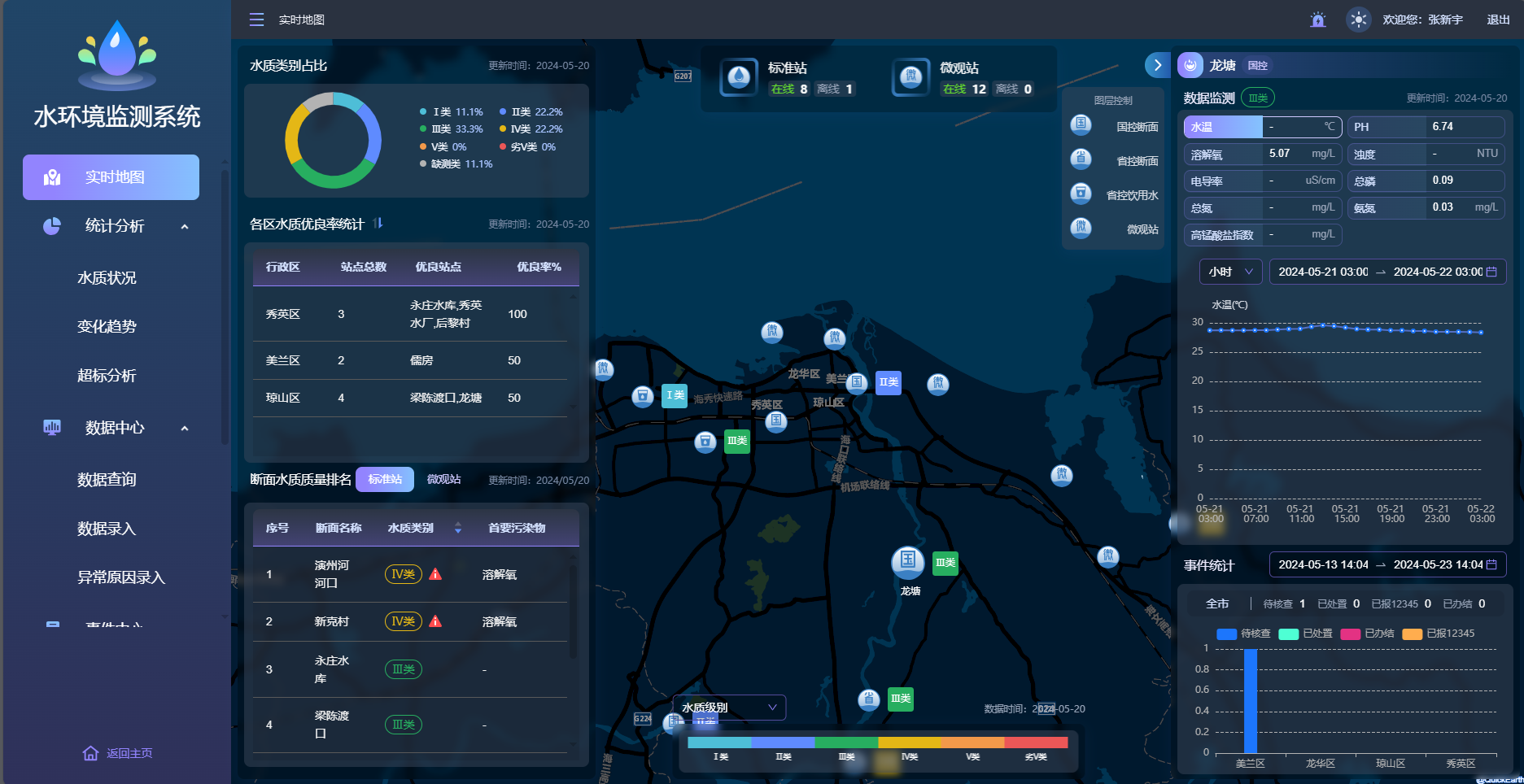
Task: Click 省 marker near bottom Ⅲ类 label
Action: 869,699
